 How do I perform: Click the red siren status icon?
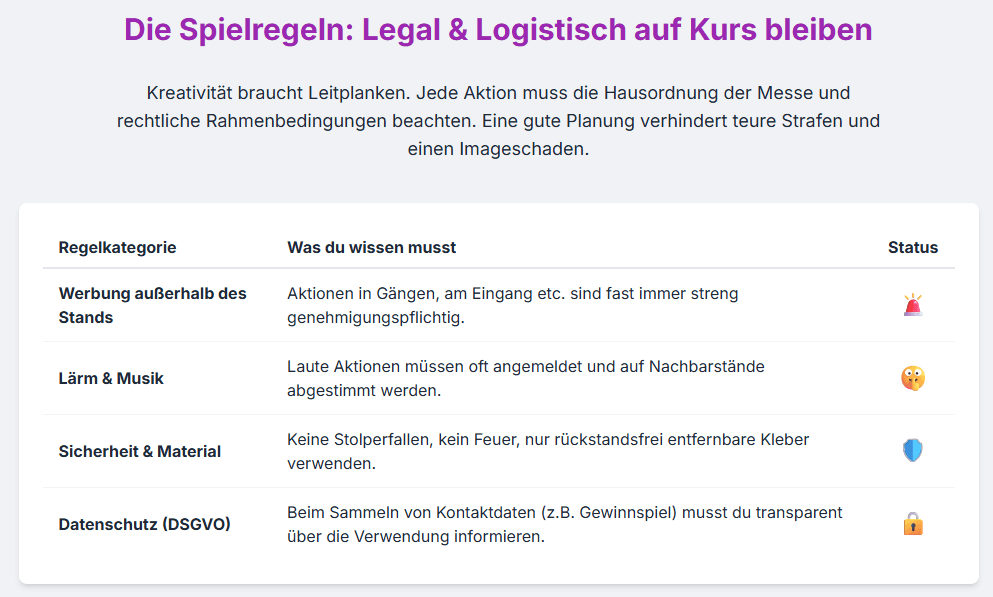coord(912,305)
